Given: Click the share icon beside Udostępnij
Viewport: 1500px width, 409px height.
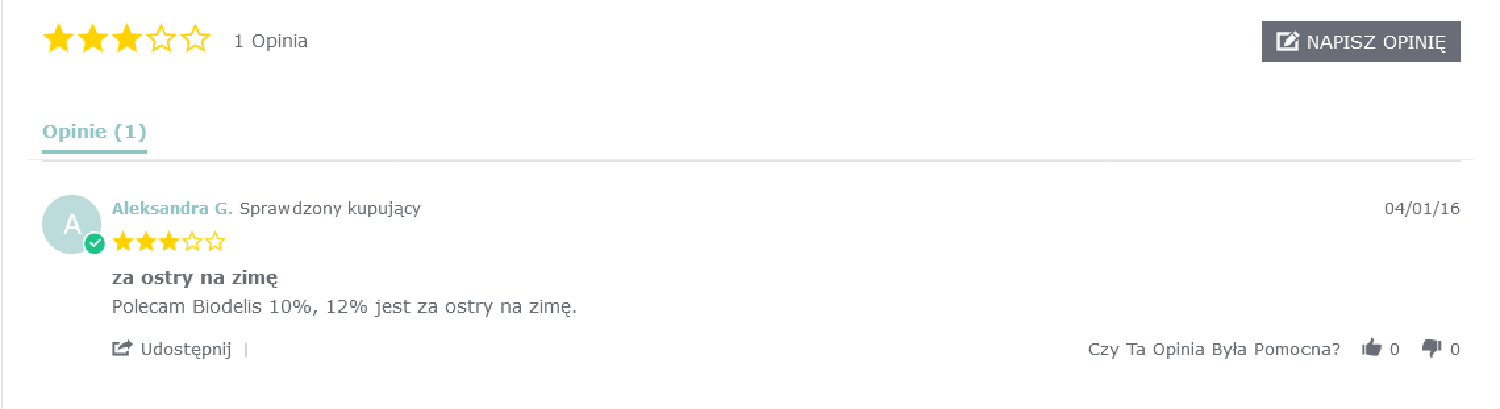Looking at the screenshot, I should (x=122, y=349).
